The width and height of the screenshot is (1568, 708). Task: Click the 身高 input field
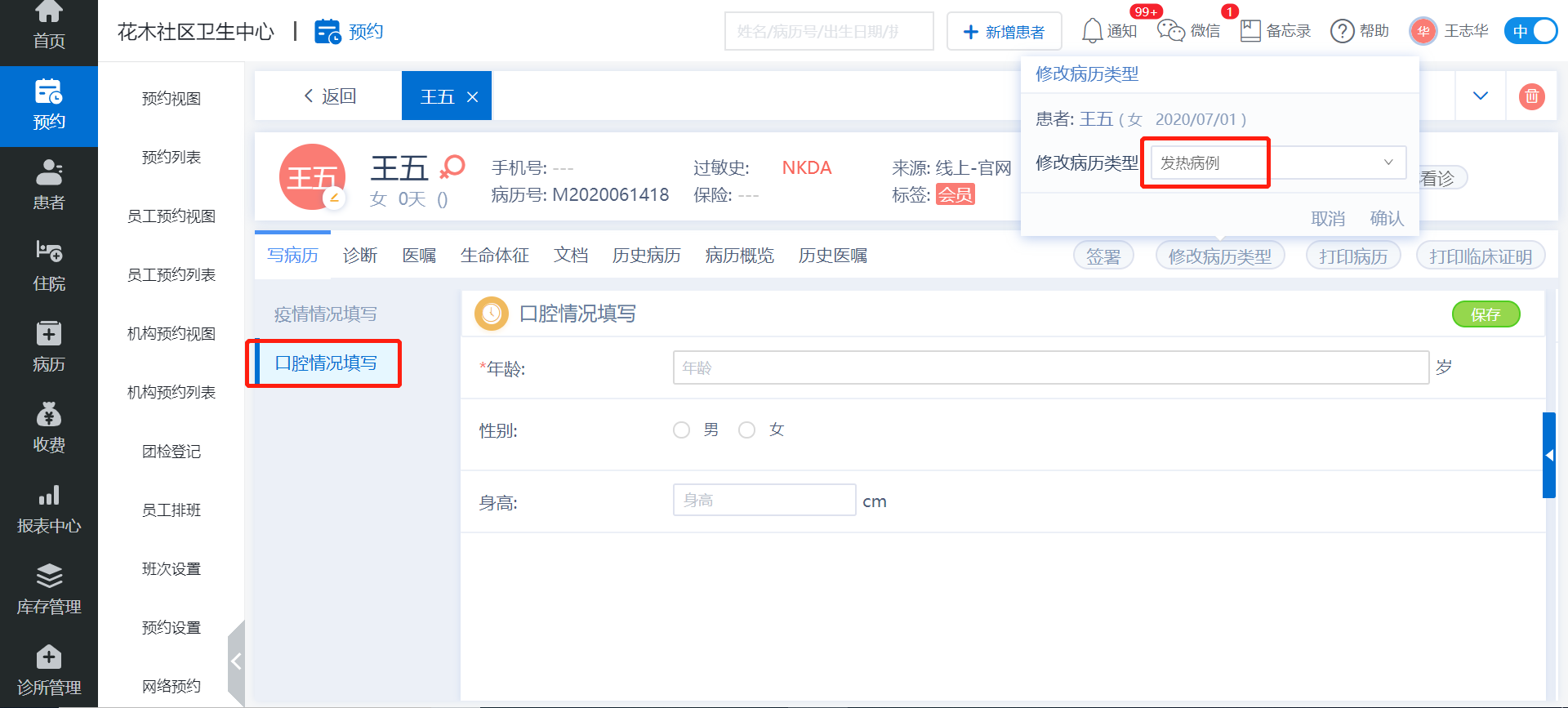[764, 500]
